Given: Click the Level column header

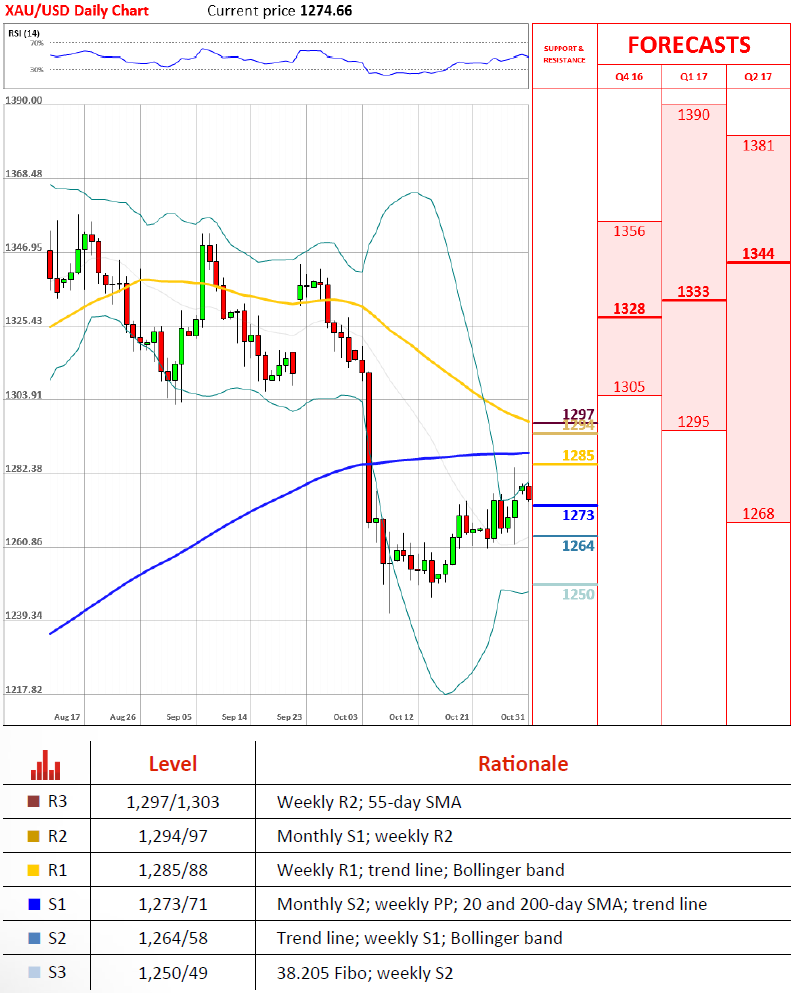Looking at the screenshot, I should pyautogui.click(x=173, y=764).
